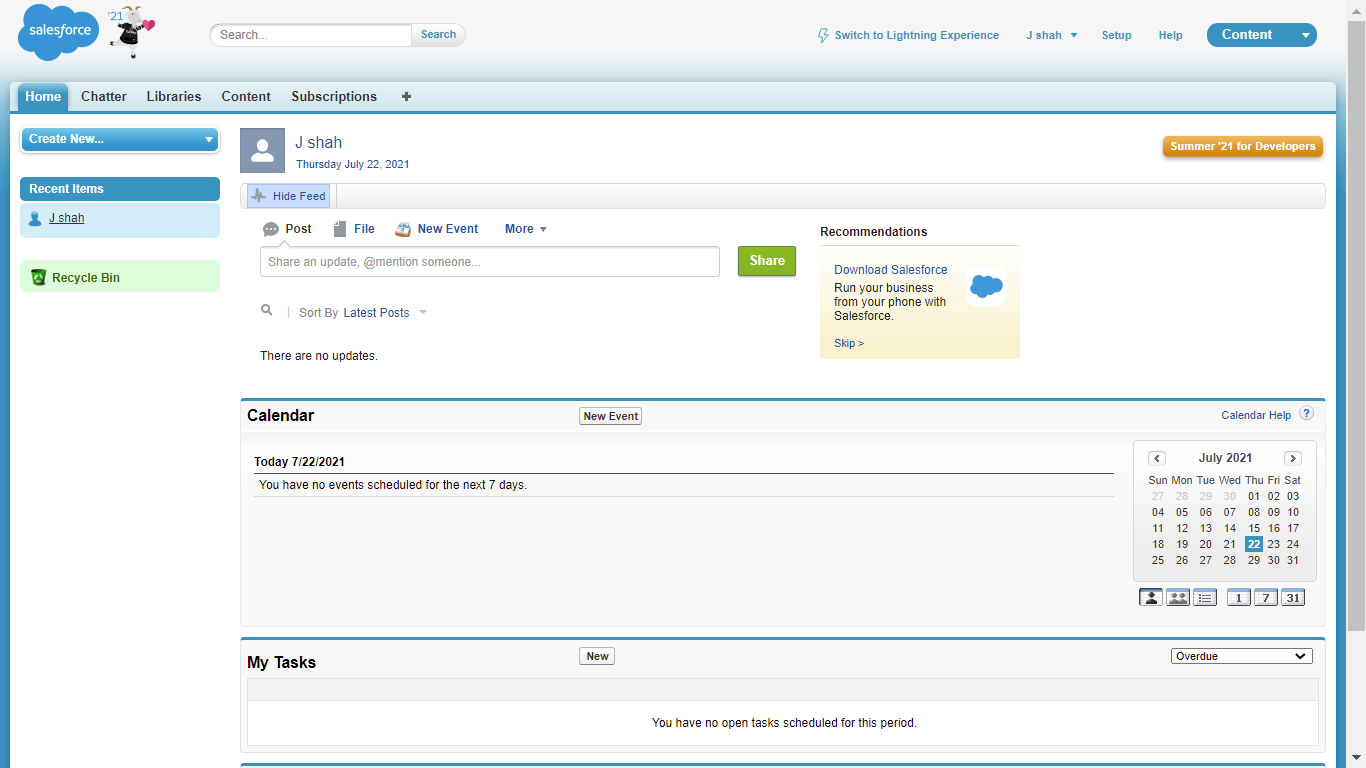
Task: Open the Setup link
Action: (1117, 35)
